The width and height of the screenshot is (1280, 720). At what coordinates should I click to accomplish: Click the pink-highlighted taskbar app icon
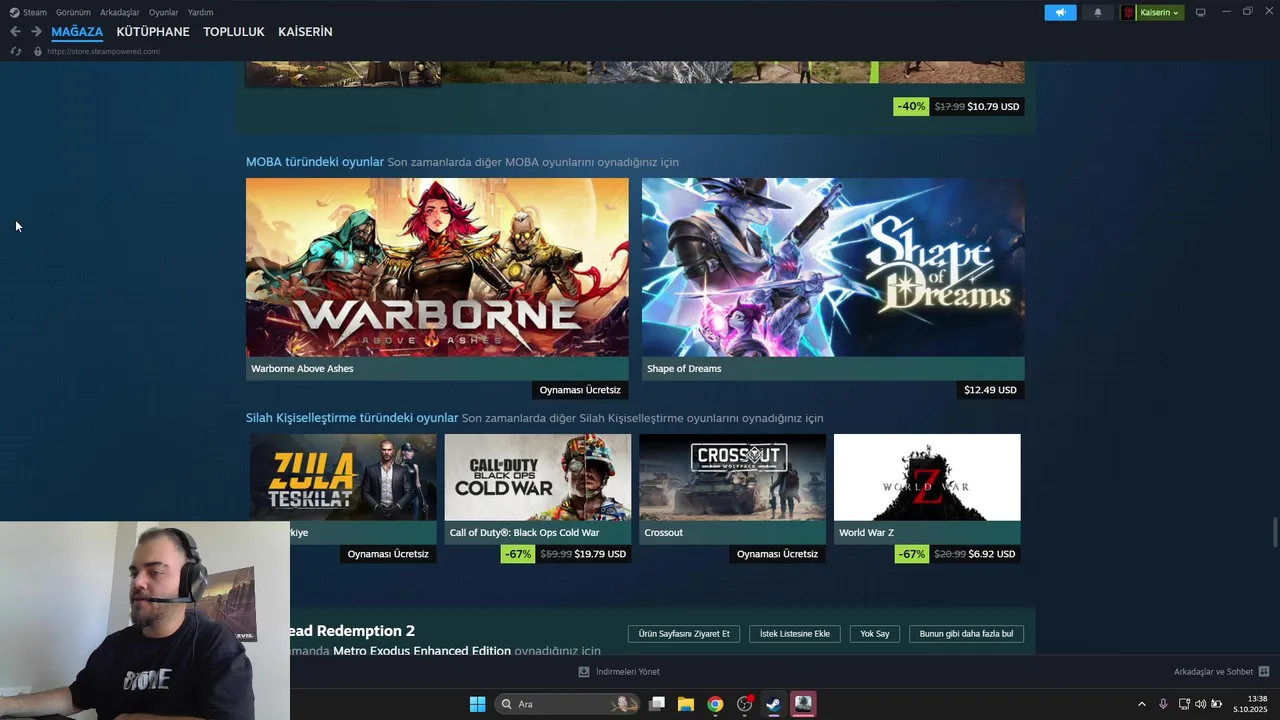click(803, 704)
